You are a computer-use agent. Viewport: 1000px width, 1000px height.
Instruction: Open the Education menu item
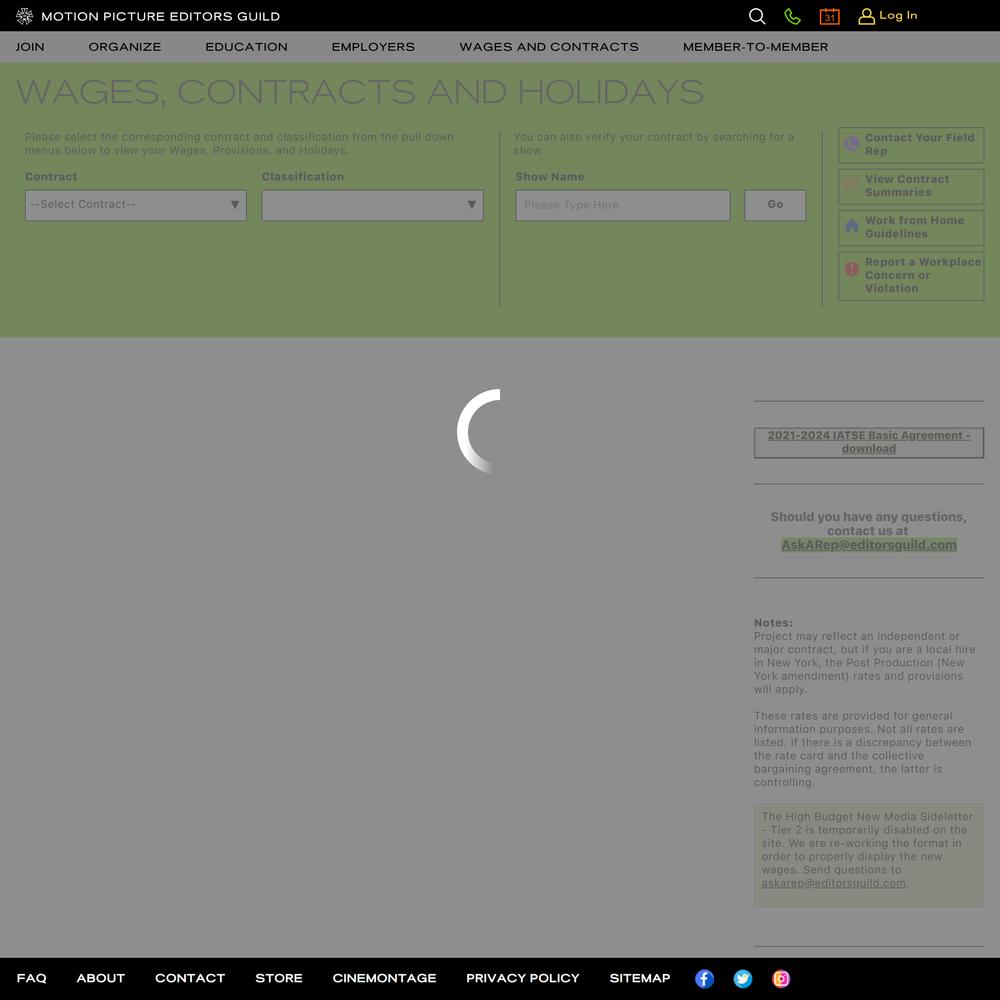(246, 47)
